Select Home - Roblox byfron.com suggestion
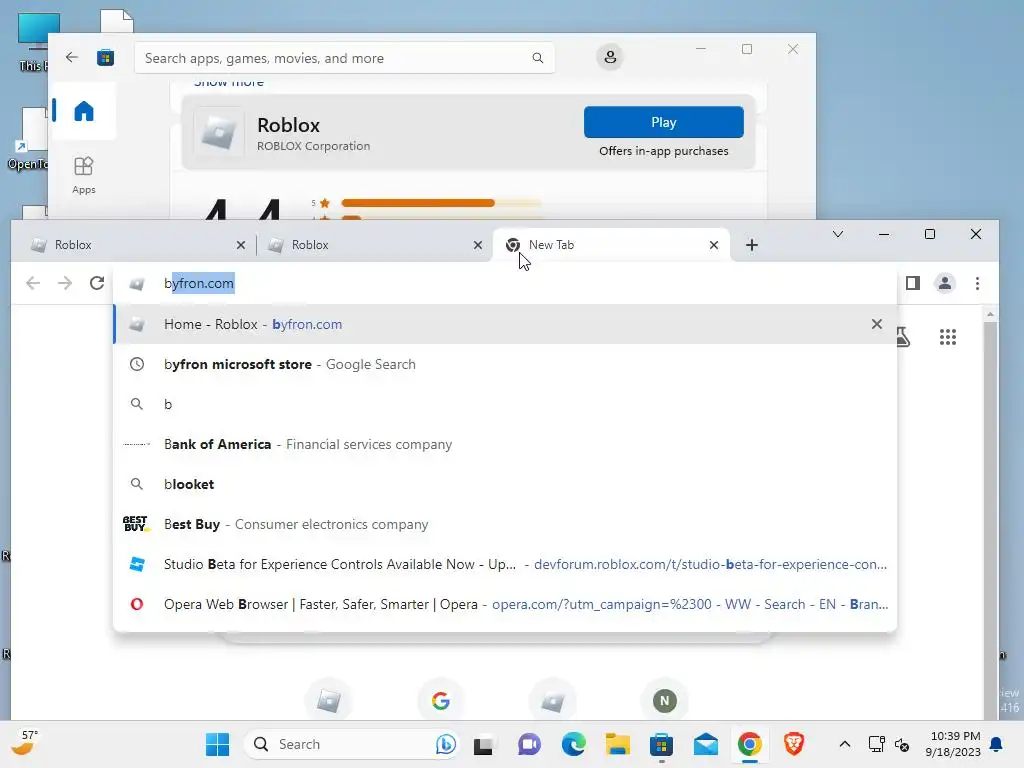This screenshot has width=1024, height=768. 505,324
